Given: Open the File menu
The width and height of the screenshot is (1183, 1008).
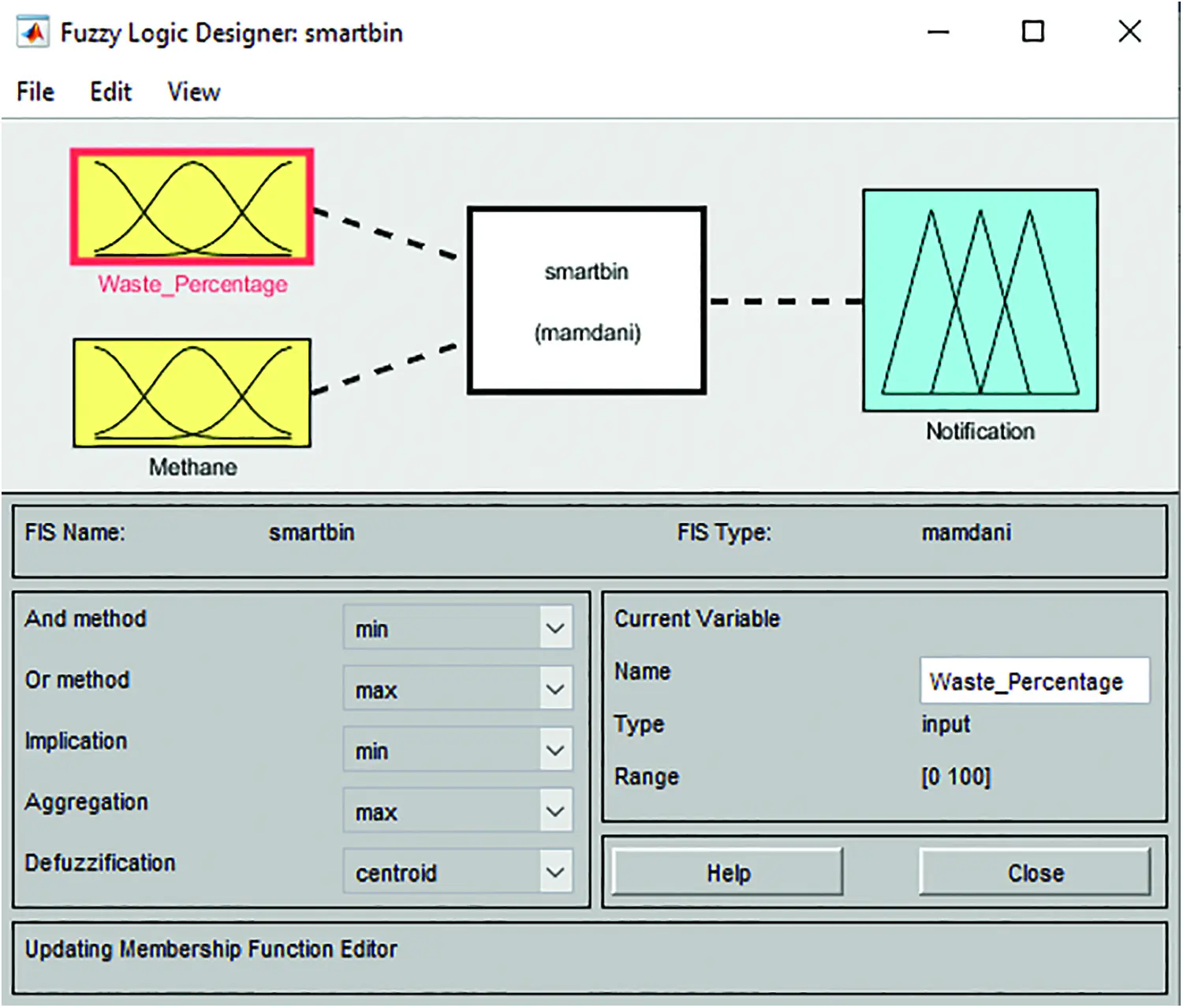Looking at the screenshot, I should (35, 92).
